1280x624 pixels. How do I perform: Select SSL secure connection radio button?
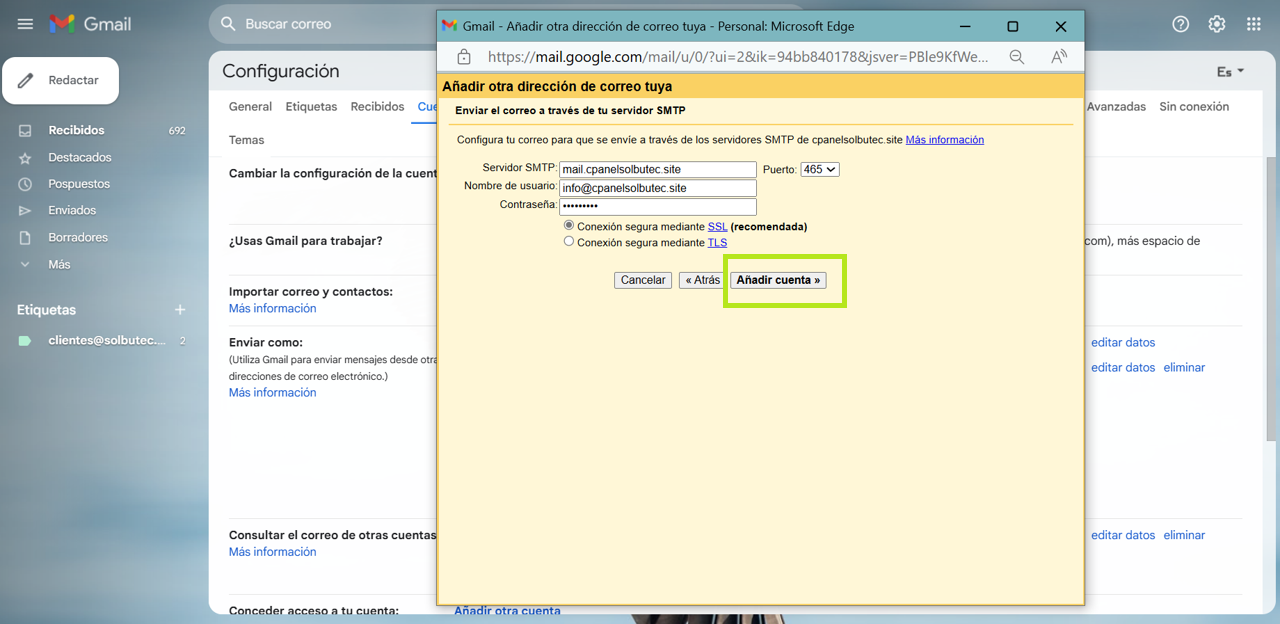pos(569,226)
